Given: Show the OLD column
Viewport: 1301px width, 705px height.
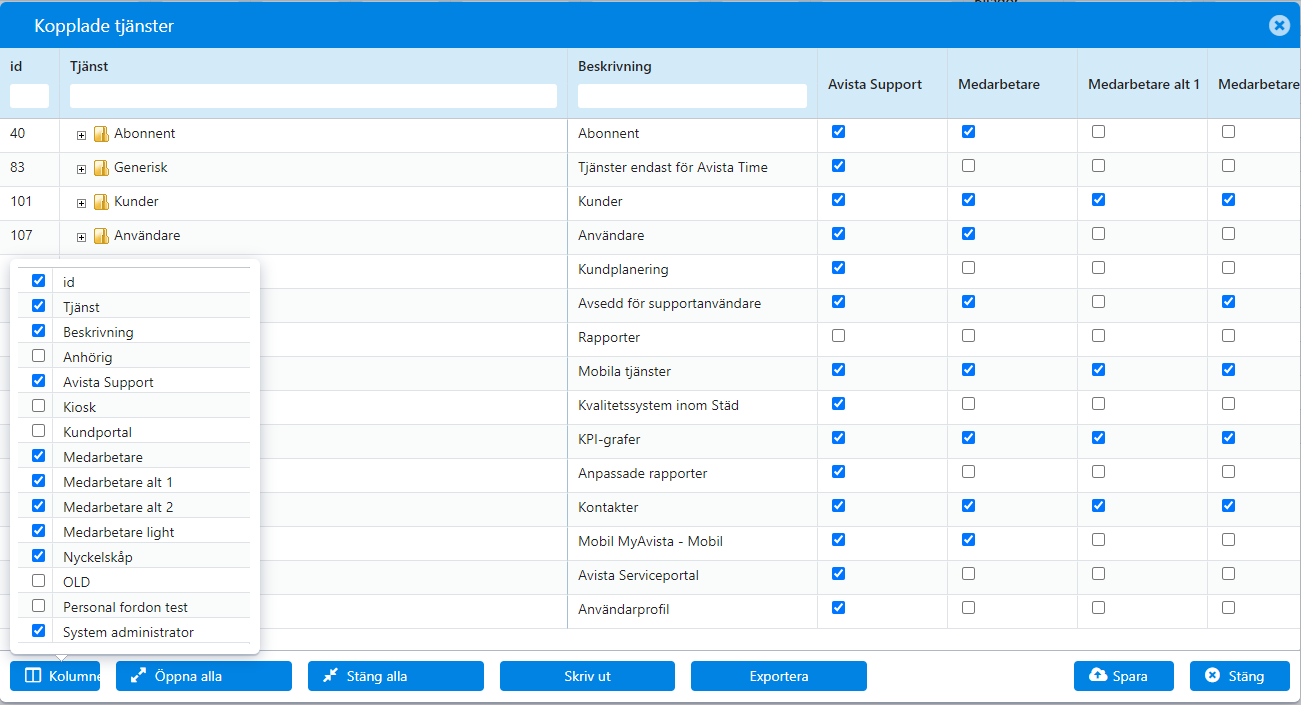Looking at the screenshot, I should point(38,581).
